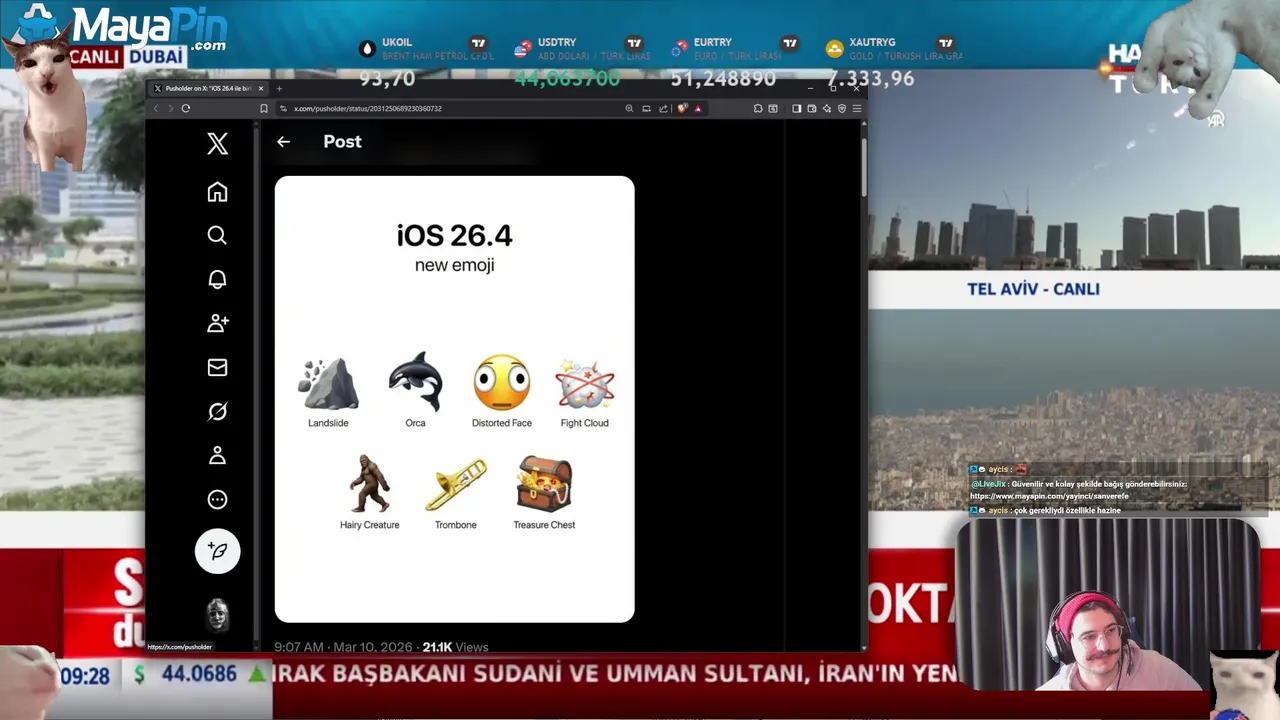
Task: Click the Hairy Creature emoji
Action: (370, 484)
